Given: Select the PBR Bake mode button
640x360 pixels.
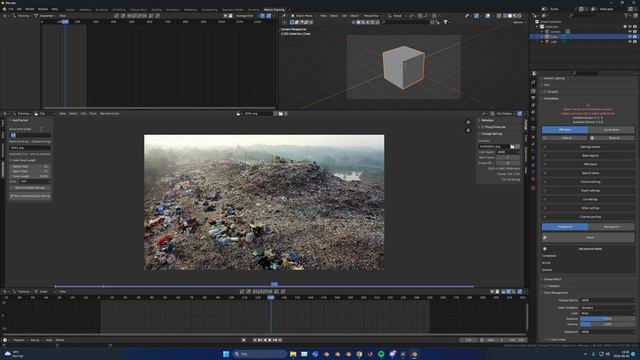Looking at the screenshot, I should [565, 130].
